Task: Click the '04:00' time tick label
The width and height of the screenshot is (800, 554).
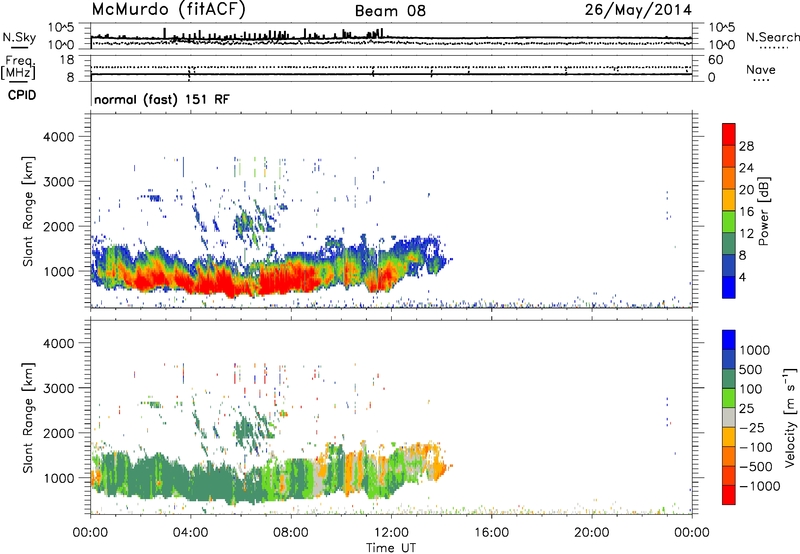Action: (x=190, y=533)
